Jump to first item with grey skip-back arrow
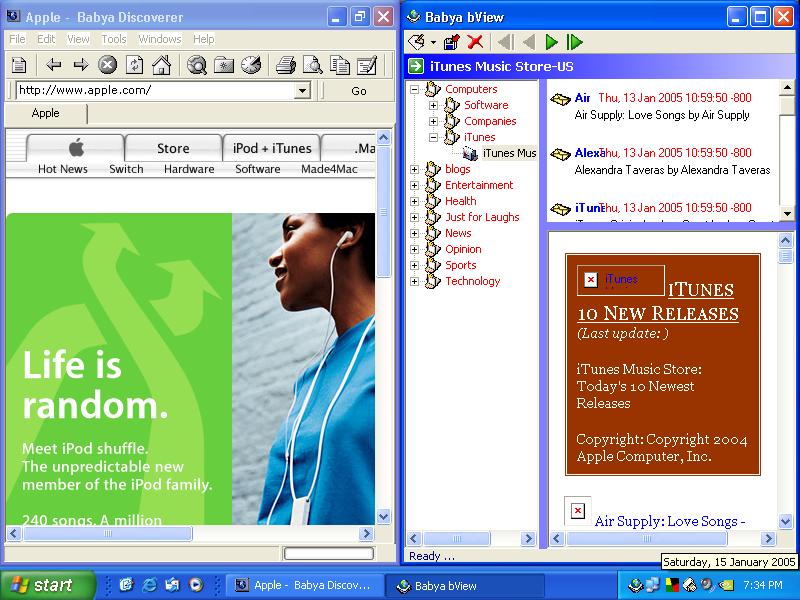800x600 pixels. point(505,42)
